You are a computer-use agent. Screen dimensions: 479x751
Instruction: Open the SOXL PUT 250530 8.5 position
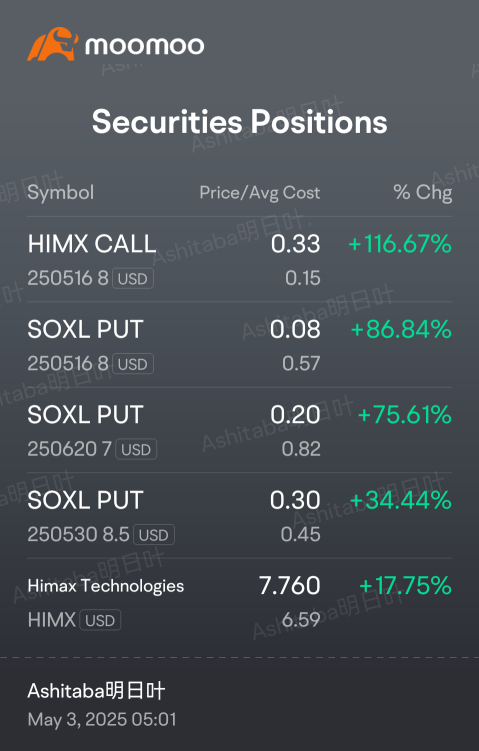tap(240, 515)
